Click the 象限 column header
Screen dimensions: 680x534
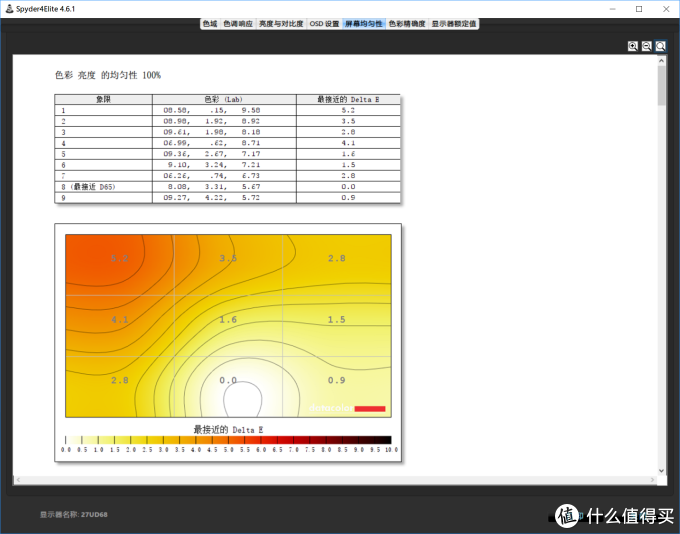pyautogui.click(x=103, y=99)
